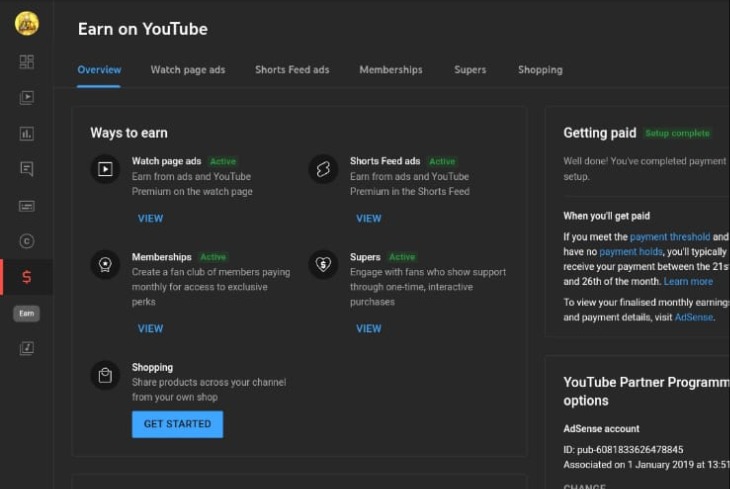Open the Content videos icon in sidebar
Image resolution: width=730 pixels, height=489 pixels.
[x=27, y=97]
